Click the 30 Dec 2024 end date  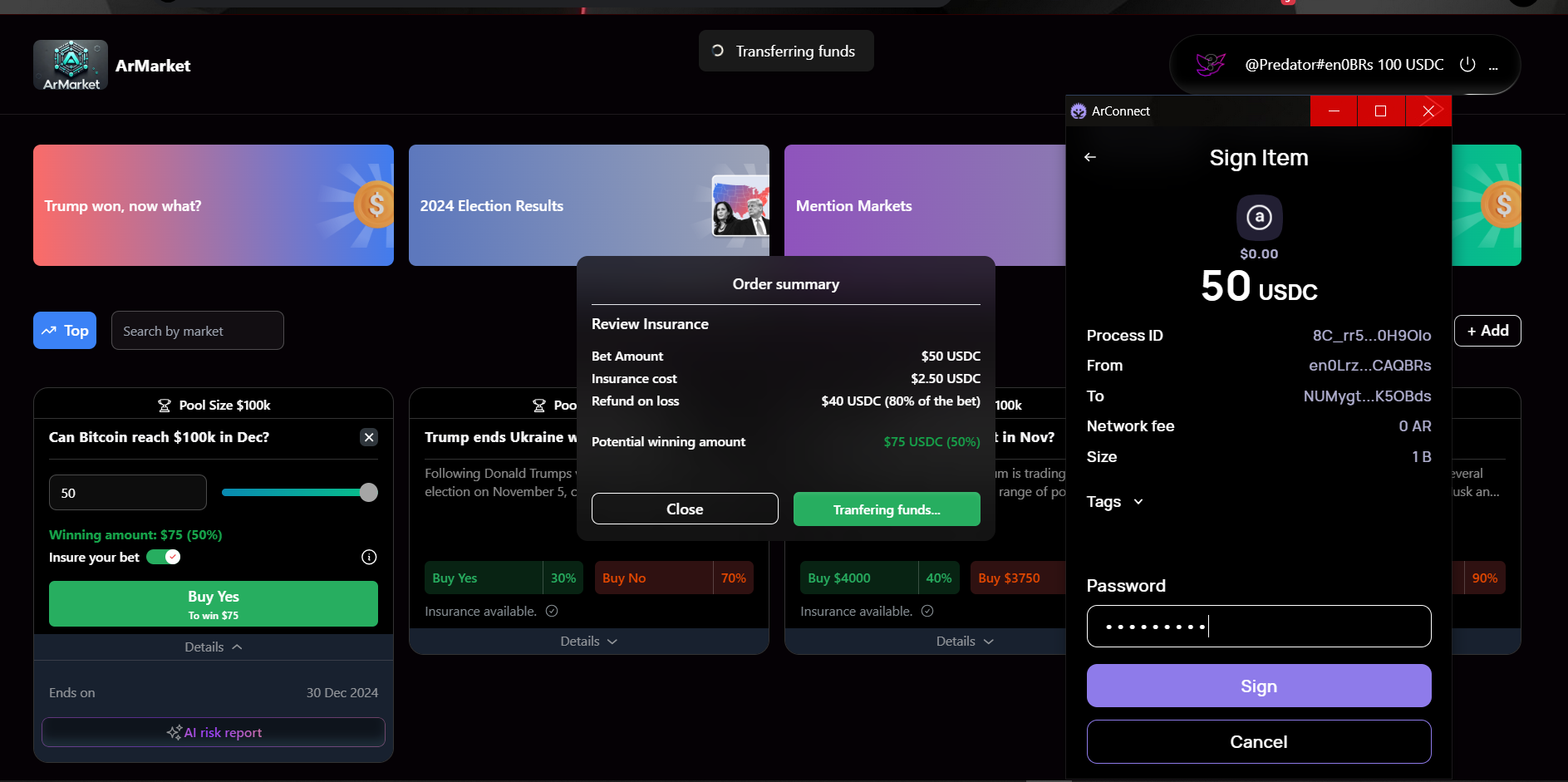[x=342, y=693]
